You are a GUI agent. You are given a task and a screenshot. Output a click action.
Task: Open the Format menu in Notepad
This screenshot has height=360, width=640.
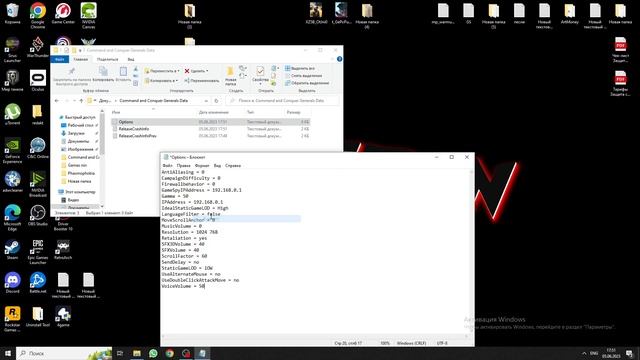coord(202,166)
